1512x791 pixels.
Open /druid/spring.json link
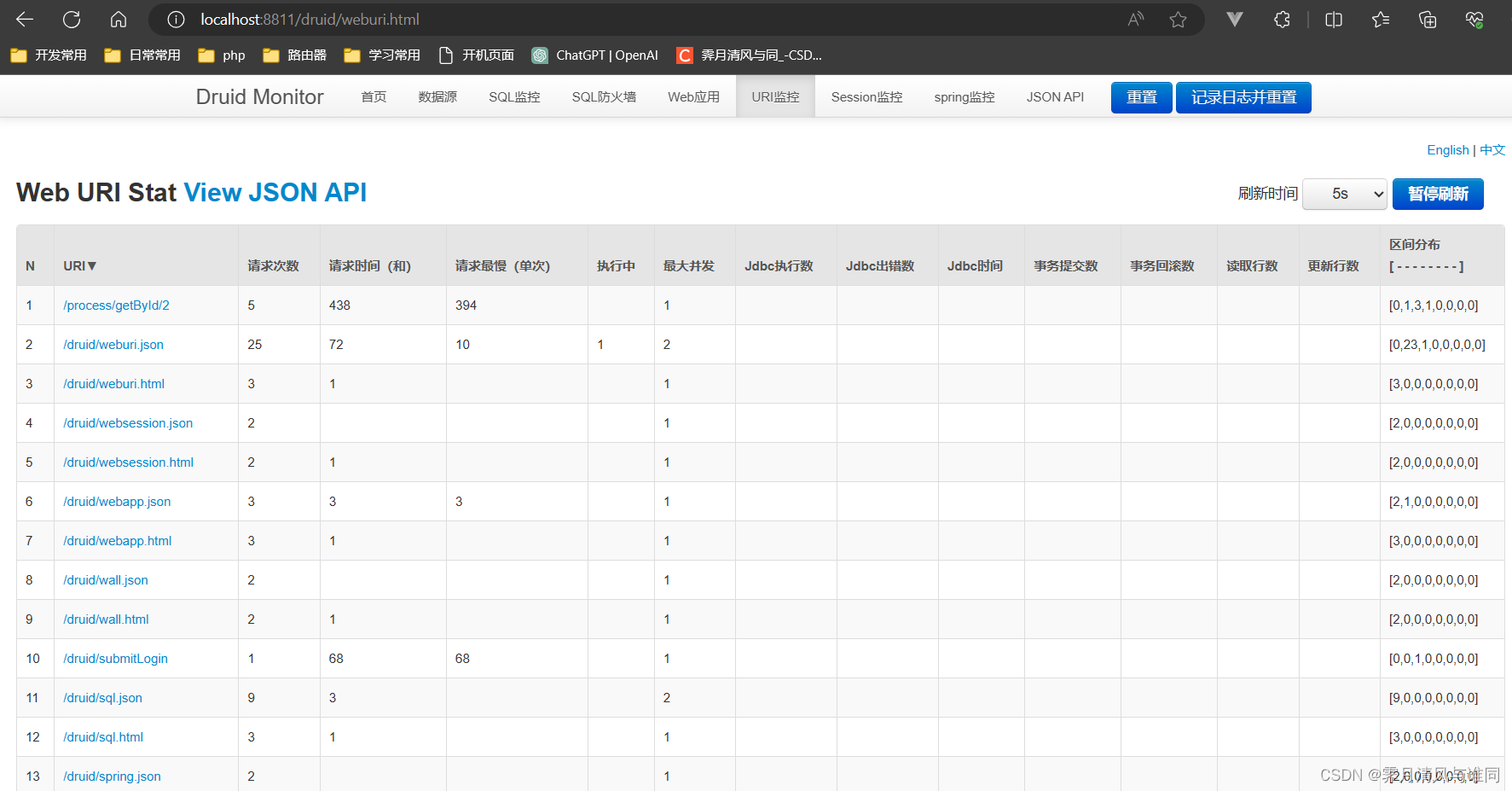point(112,776)
